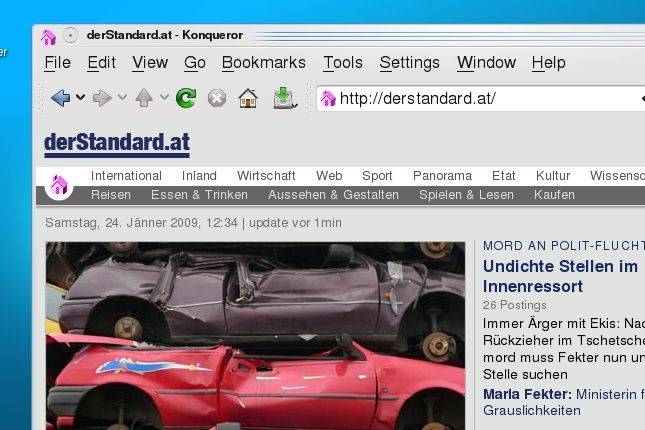
Task: Open the Maria Fekter article link
Action: point(564,402)
